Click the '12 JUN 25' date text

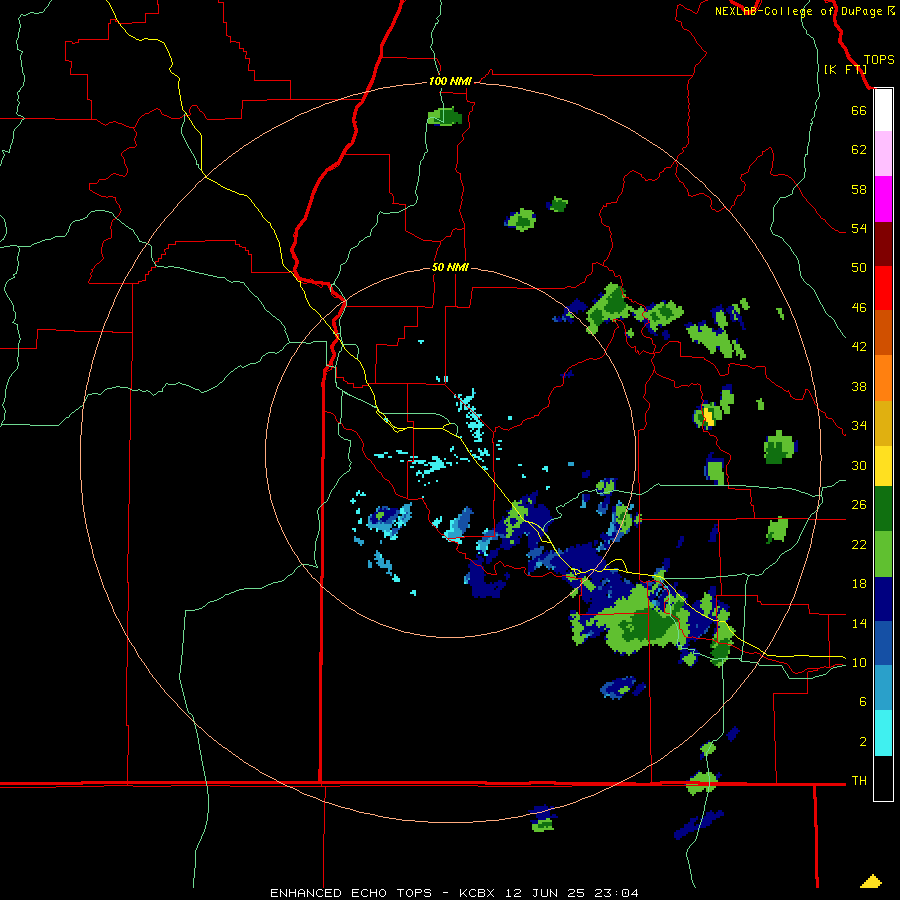click(x=545, y=893)
